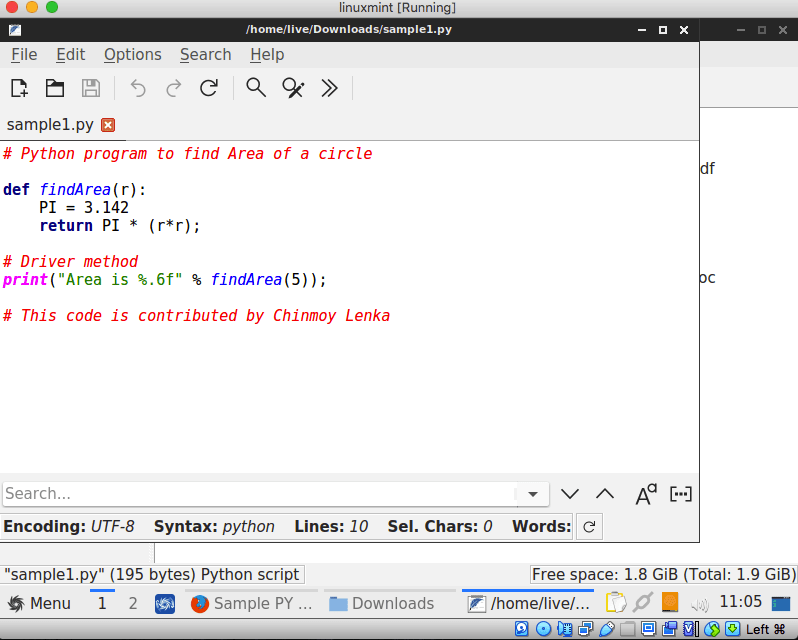Click the 11:05 clock in the panel
The image size is (798, 640).
point(740,602)
